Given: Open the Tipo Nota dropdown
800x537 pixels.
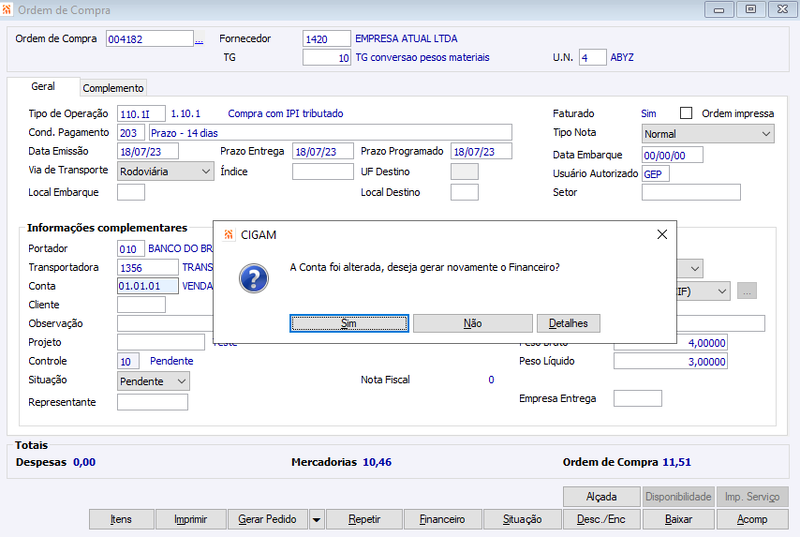Looking at the screenshot, I should [x=708, y=134].
